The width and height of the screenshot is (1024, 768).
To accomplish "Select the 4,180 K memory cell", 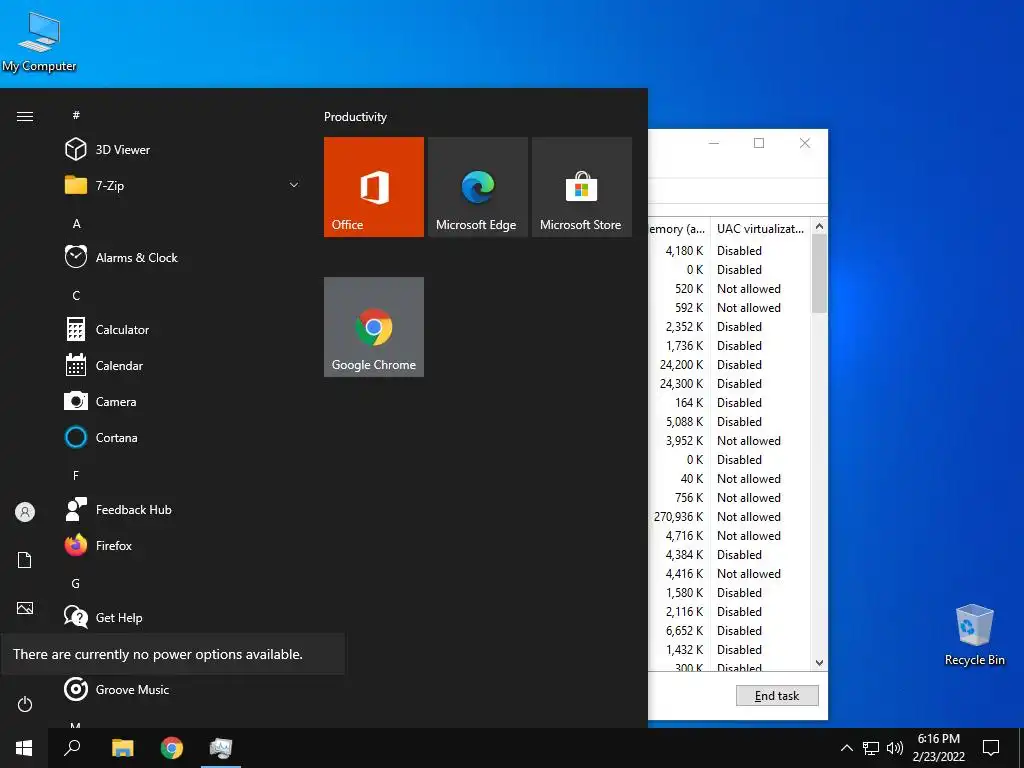I will tap(684, 251).
